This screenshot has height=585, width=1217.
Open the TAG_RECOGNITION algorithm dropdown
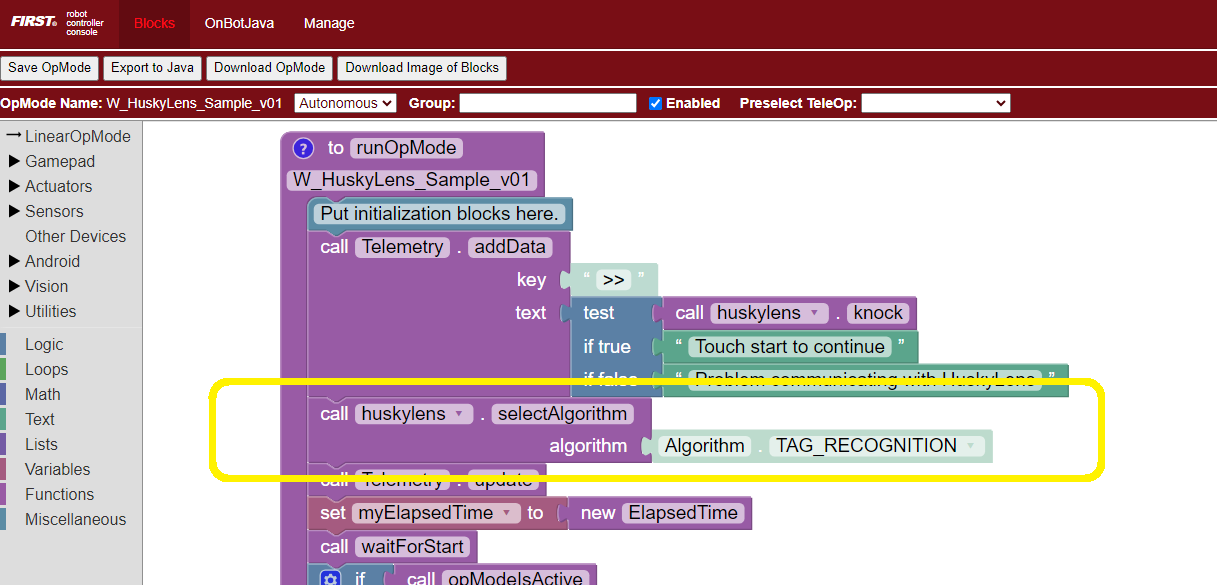pos(968,446)
